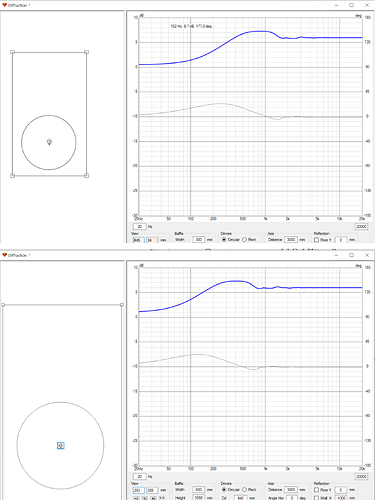Click the 20 Hz start frequency field, lower window

(140, 477)
